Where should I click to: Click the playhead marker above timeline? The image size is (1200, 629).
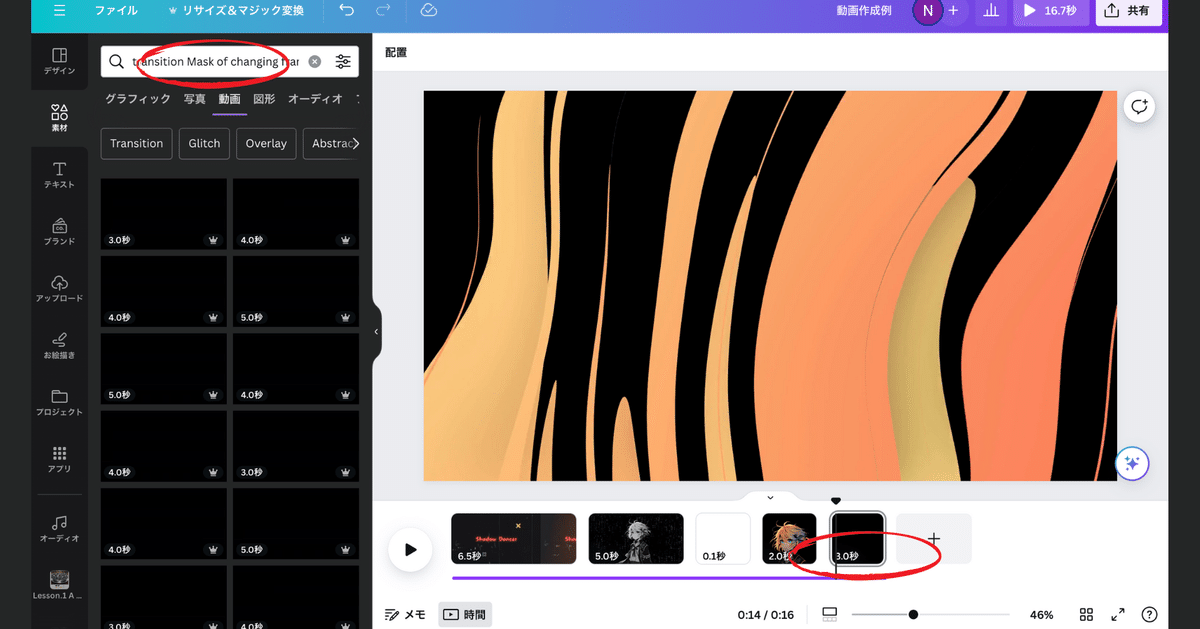[836, 501]
